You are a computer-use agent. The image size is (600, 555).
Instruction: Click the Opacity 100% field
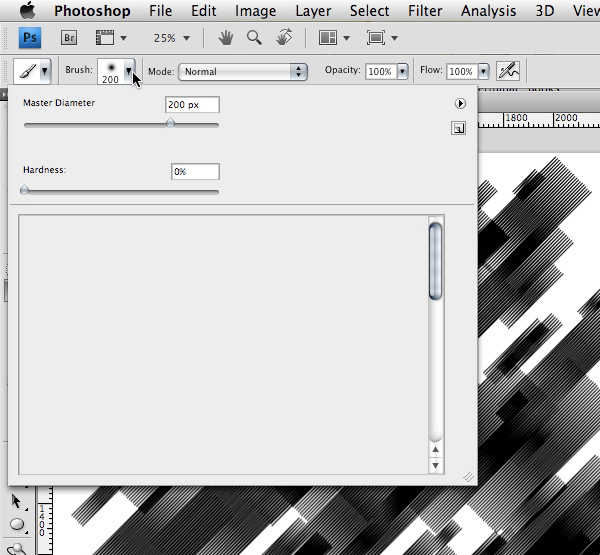pyautogui.click(x=381, y=72)
